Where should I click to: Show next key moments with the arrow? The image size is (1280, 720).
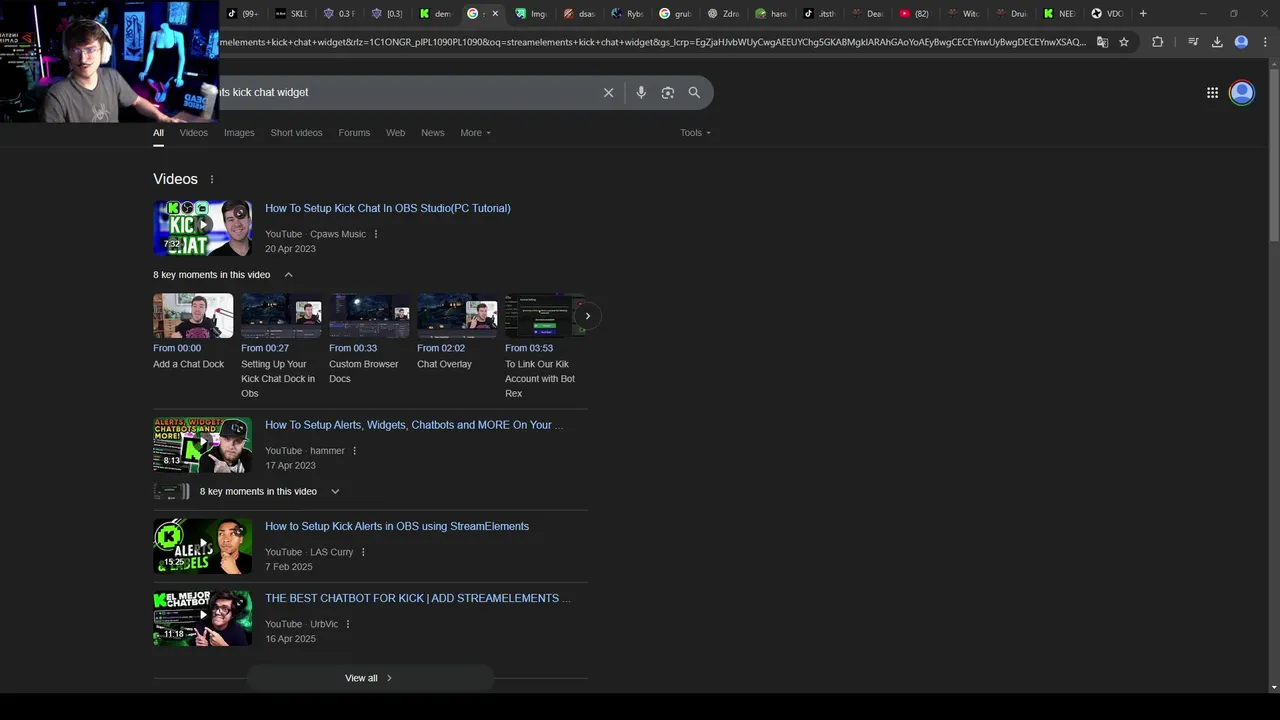[x=588, y=316]
